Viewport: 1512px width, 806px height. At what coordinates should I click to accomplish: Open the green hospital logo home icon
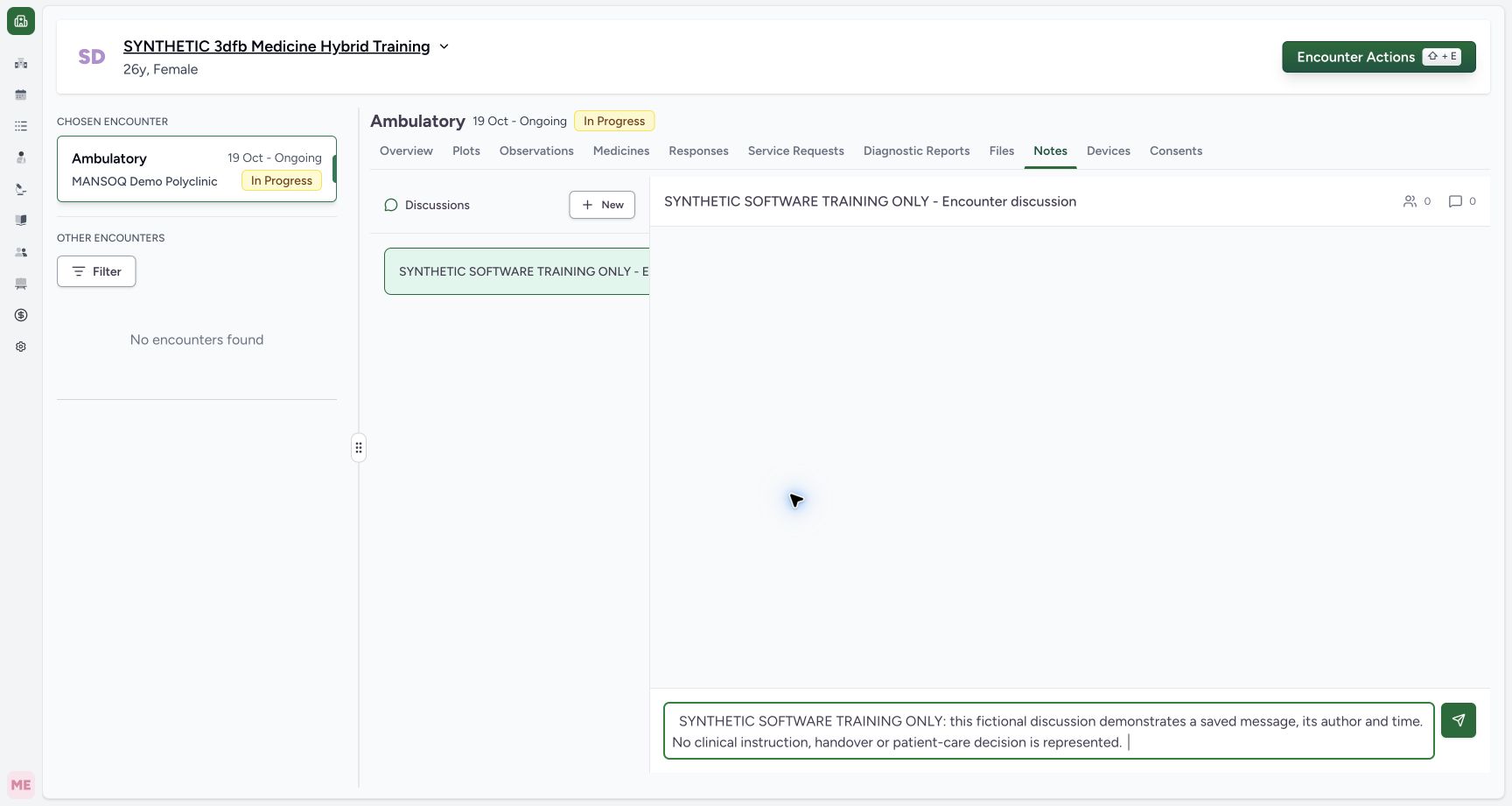click(21, 21)
